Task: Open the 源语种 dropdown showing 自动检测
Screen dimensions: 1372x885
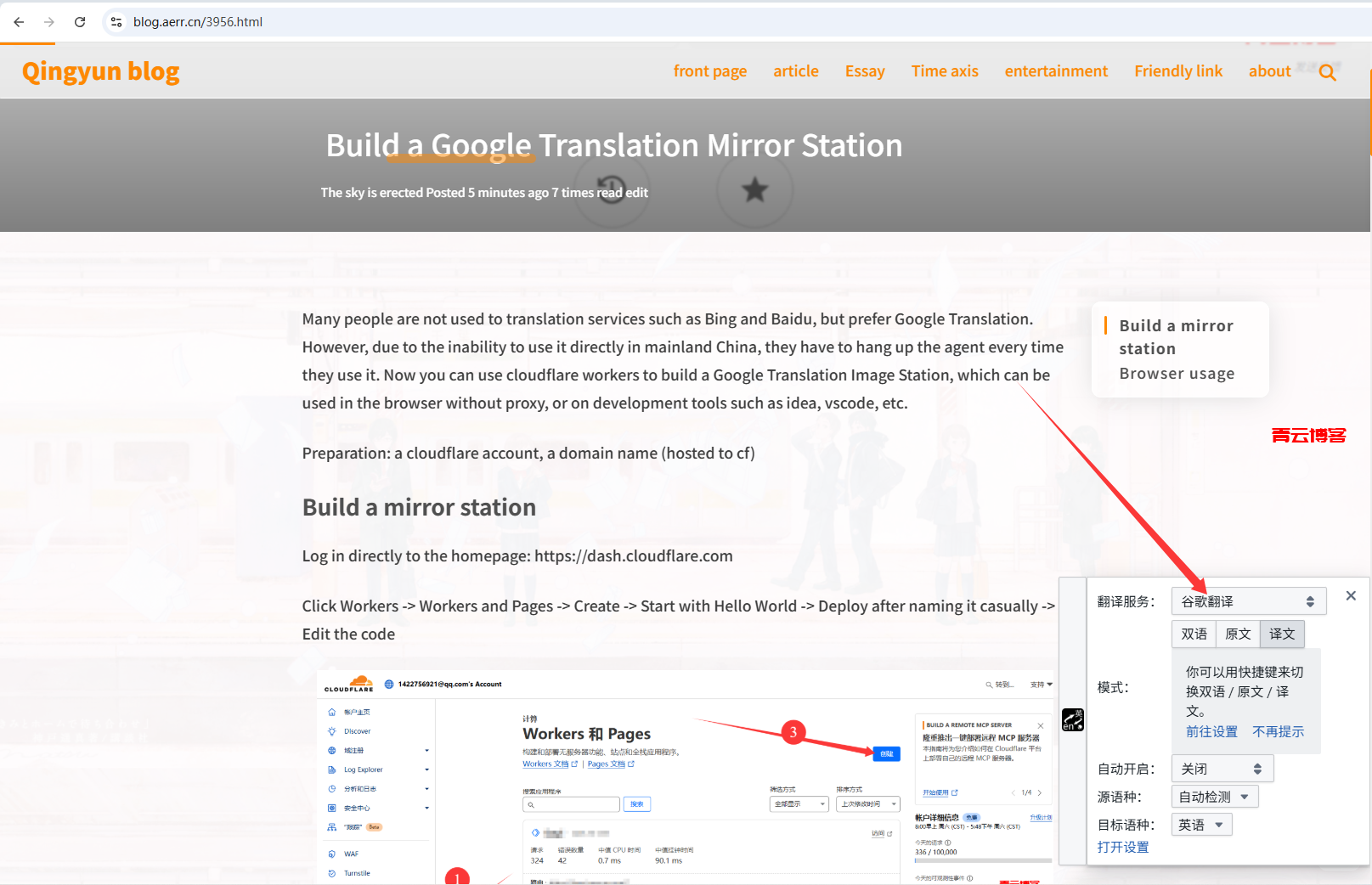Action: tap(1215, 797)
